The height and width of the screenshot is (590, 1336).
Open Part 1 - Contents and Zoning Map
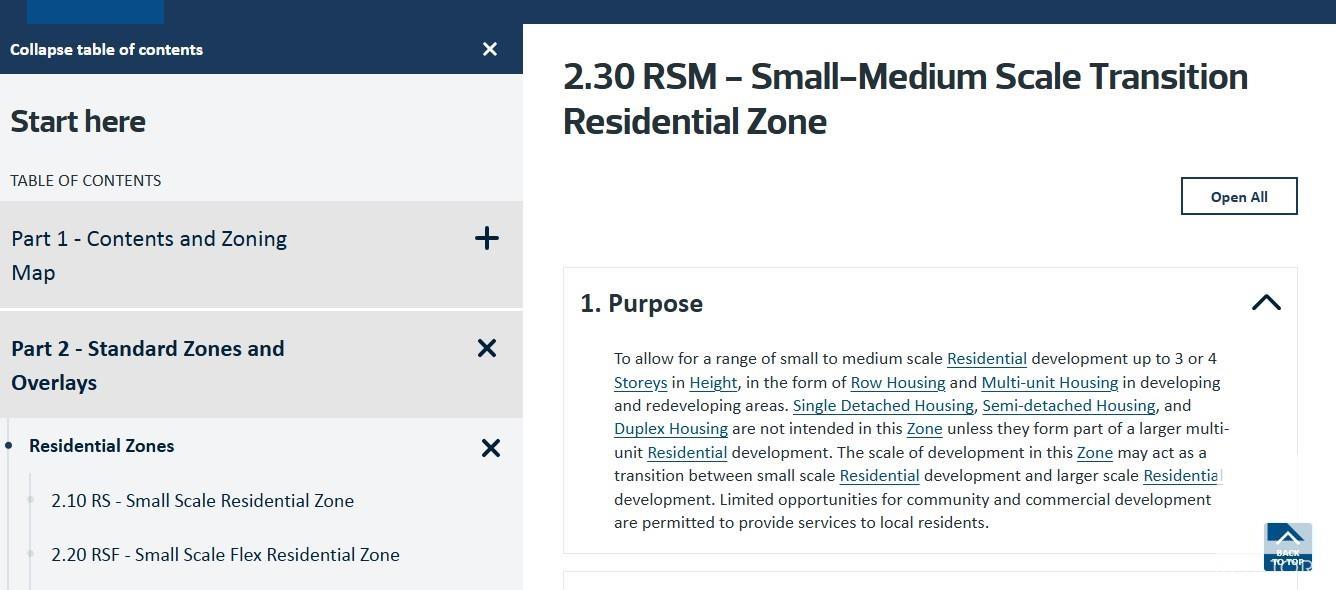149,255
